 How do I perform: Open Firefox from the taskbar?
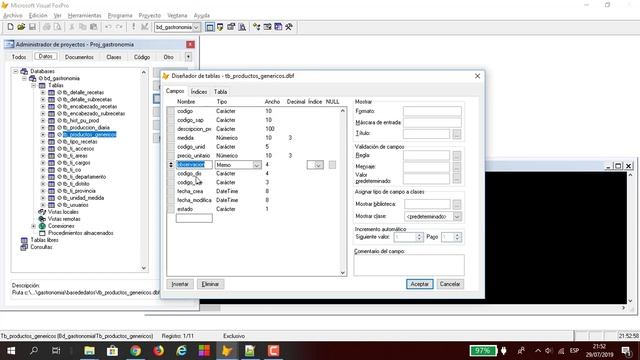[x=158, y=351]
